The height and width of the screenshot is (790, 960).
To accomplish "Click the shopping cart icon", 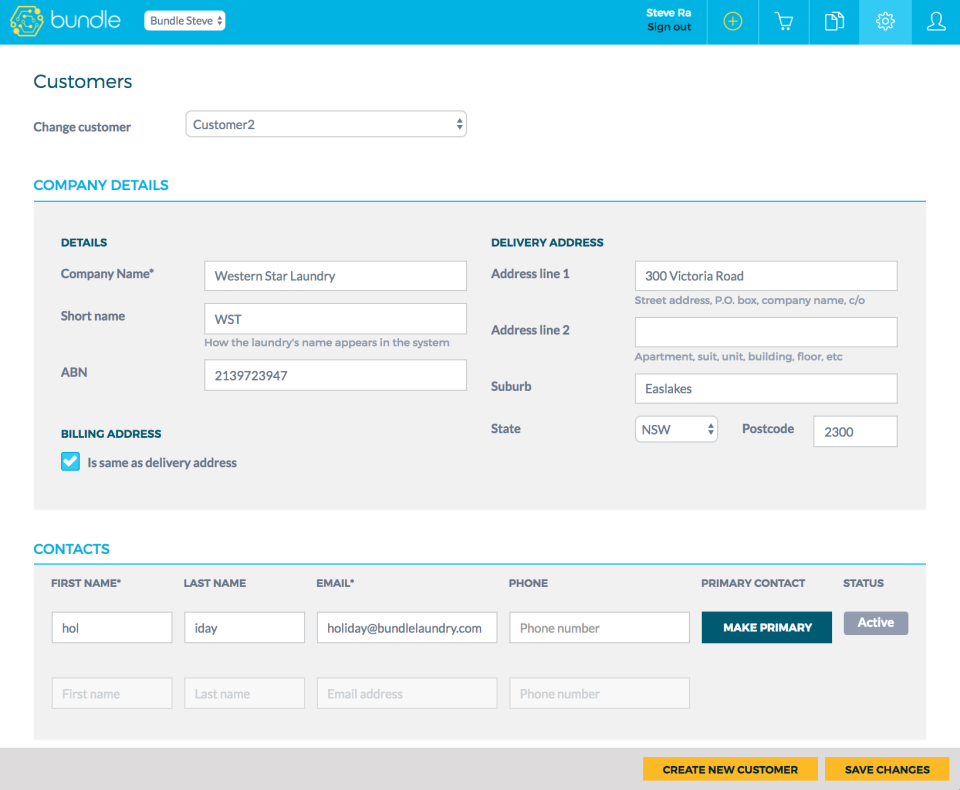I will 783,20.
